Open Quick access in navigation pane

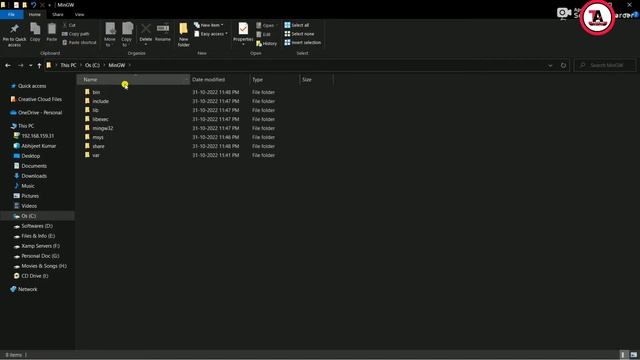[x=32, y=86]
